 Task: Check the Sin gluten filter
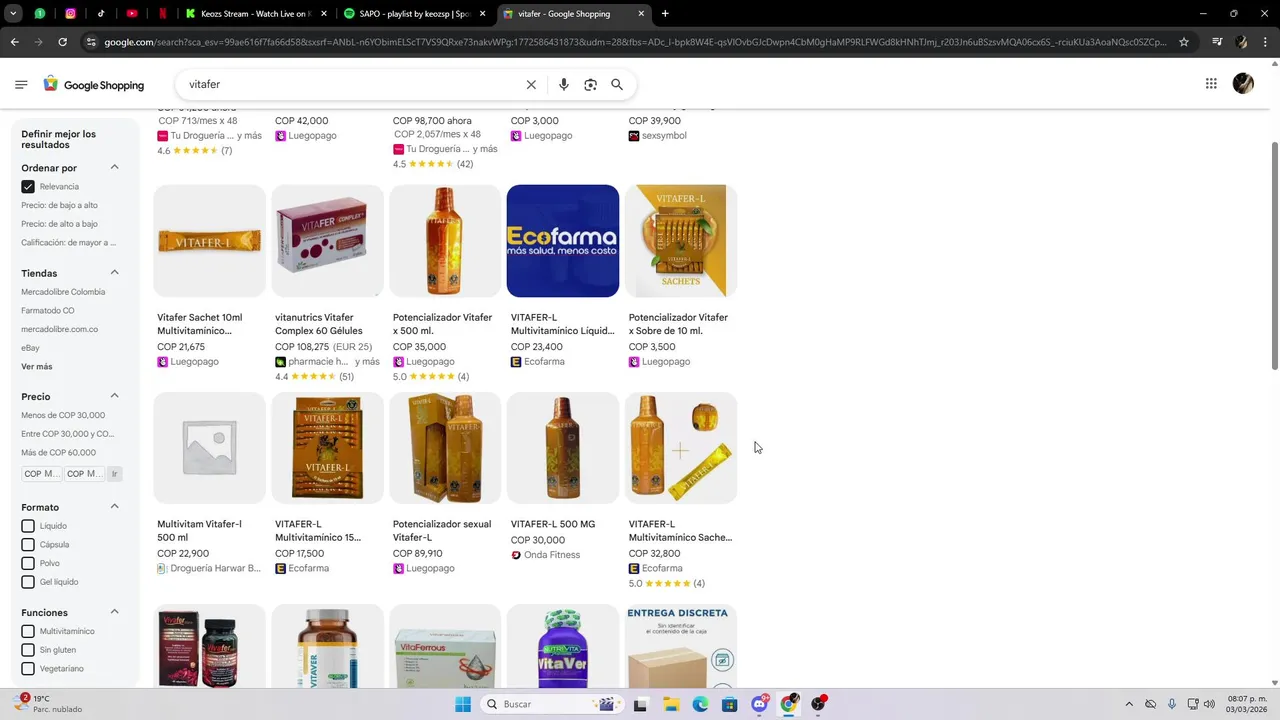point(28,650)
